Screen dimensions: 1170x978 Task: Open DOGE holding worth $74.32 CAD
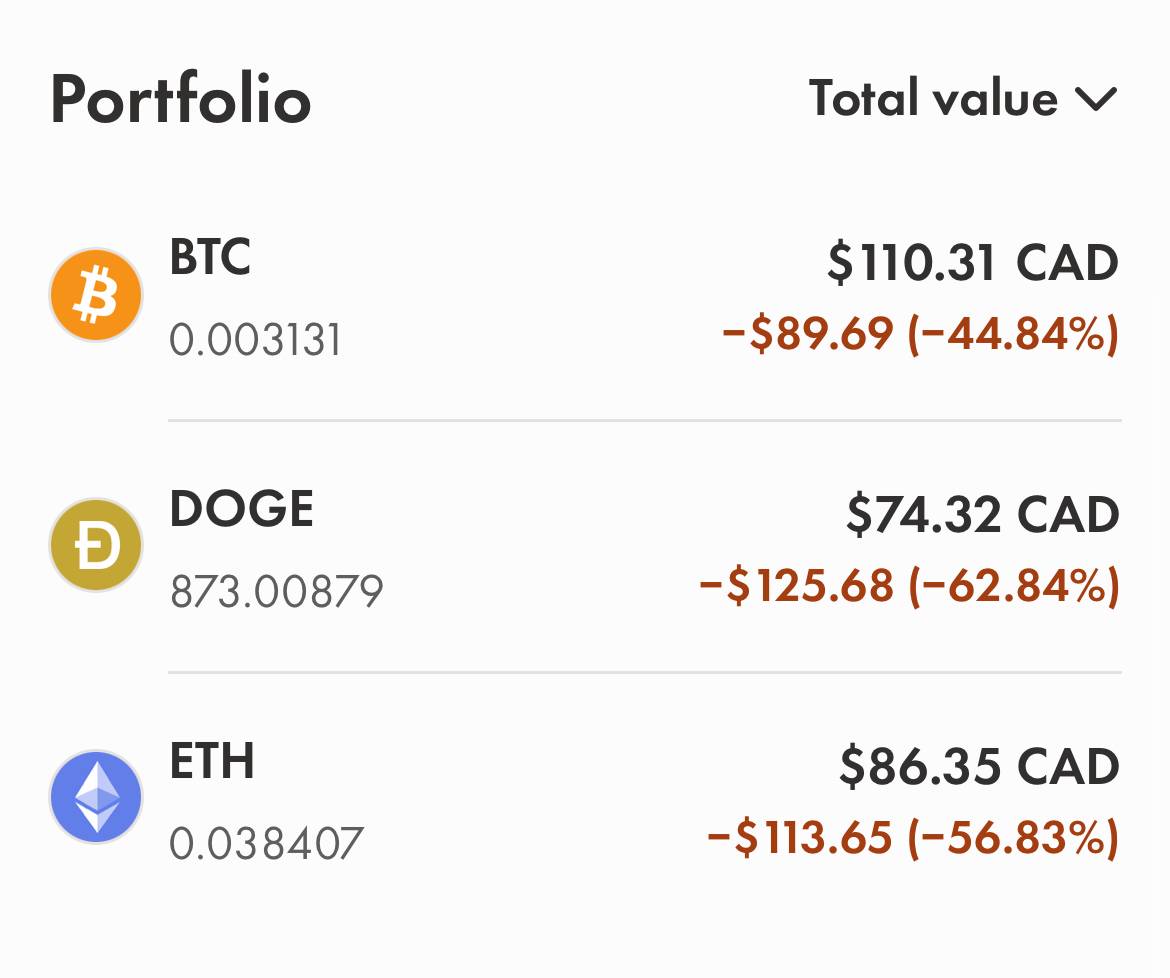[585, 547]
